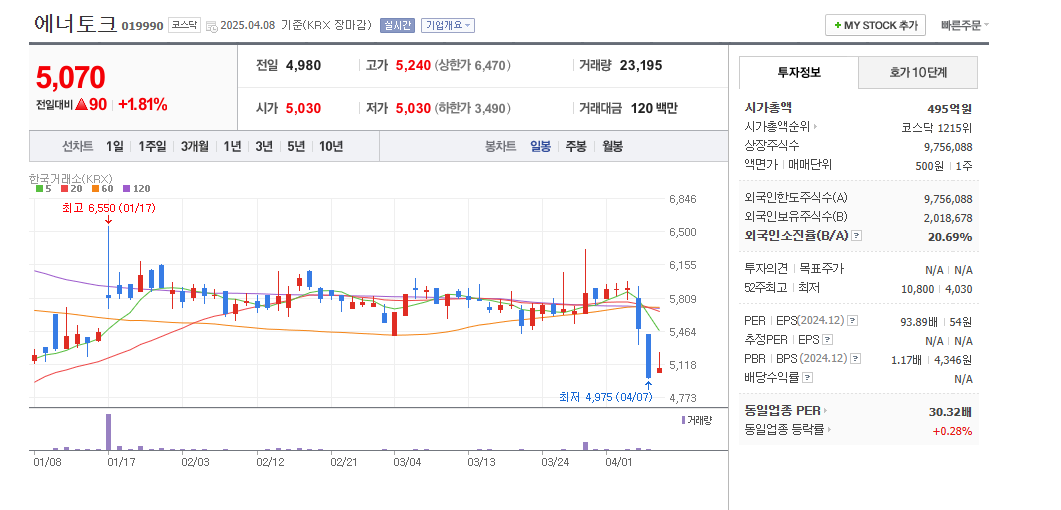
Task: Select the 월봉 candle chart
Action: pos(612,146)
